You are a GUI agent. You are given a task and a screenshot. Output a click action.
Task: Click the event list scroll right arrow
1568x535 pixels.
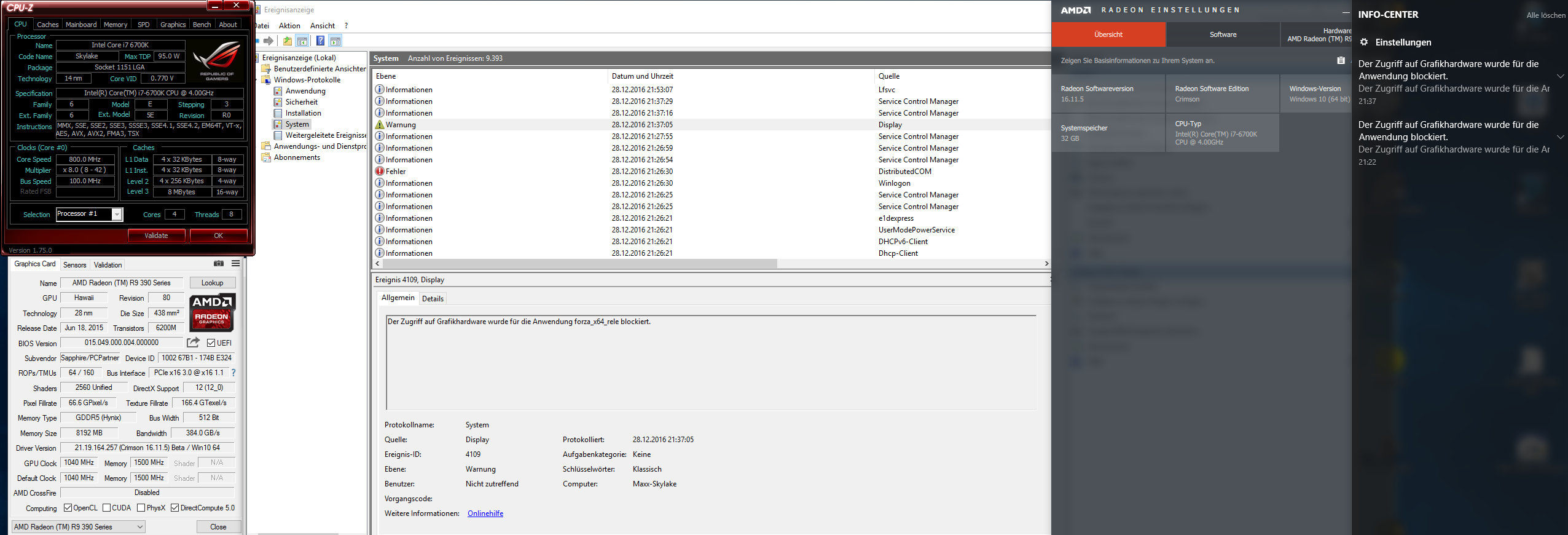(1046, 264)
